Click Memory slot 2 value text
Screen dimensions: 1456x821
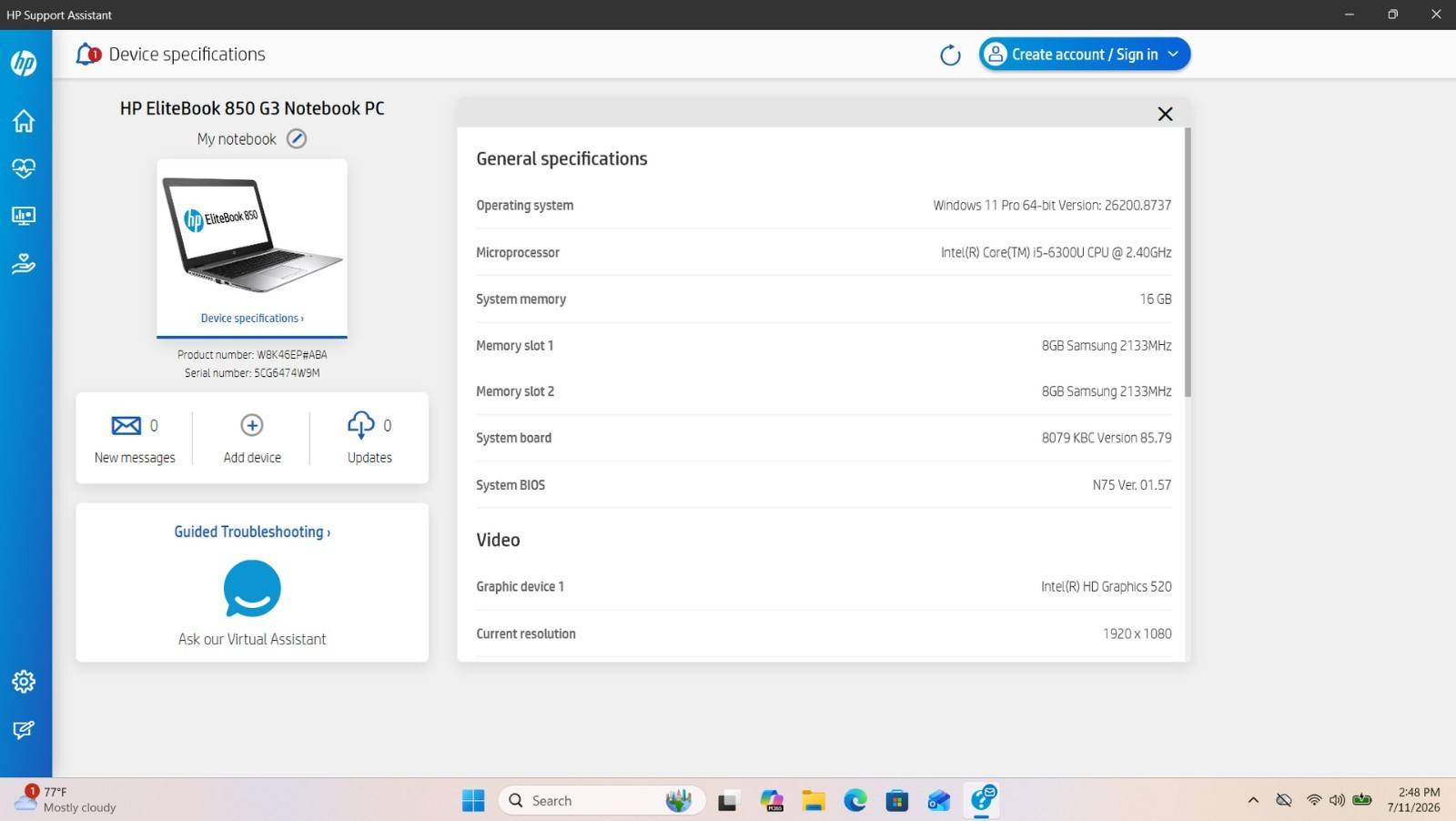(x=1107, y=391)
